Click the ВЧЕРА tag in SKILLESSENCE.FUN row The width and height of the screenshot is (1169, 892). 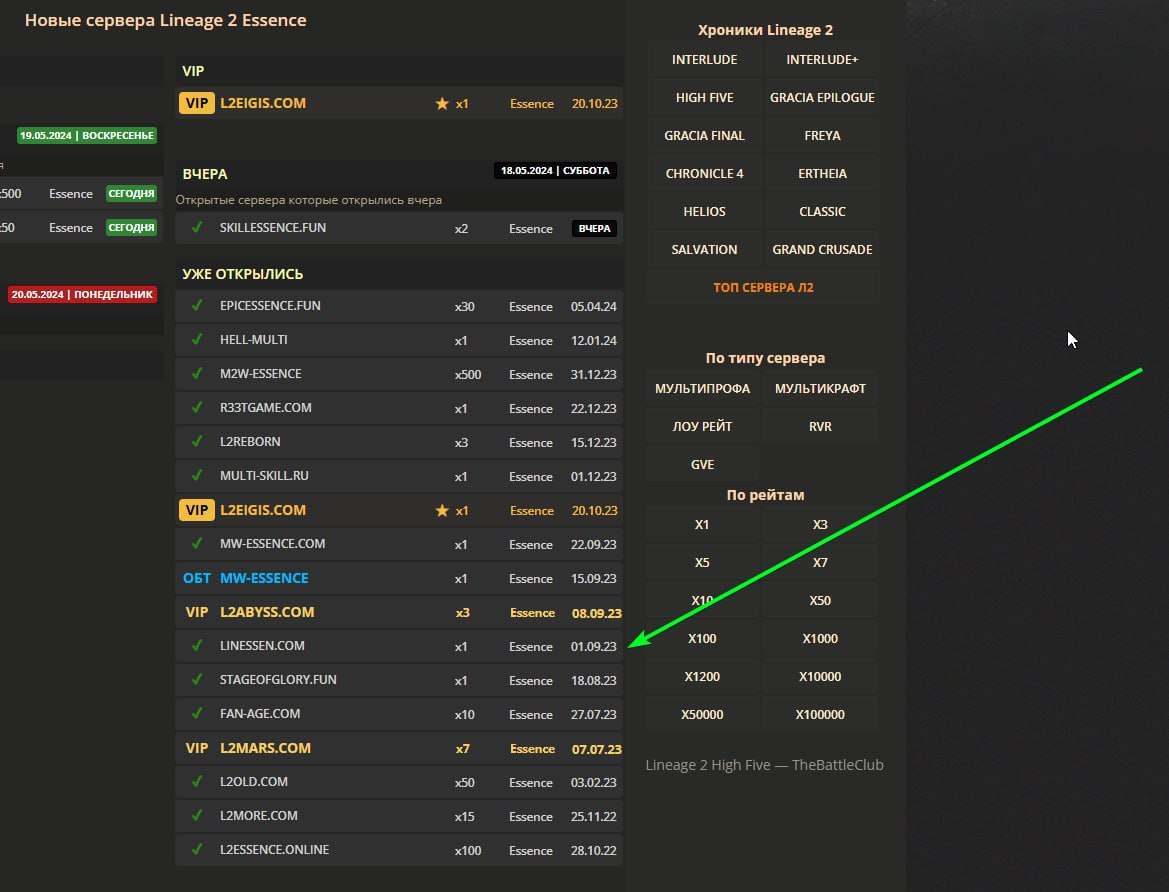pos(594,229)
